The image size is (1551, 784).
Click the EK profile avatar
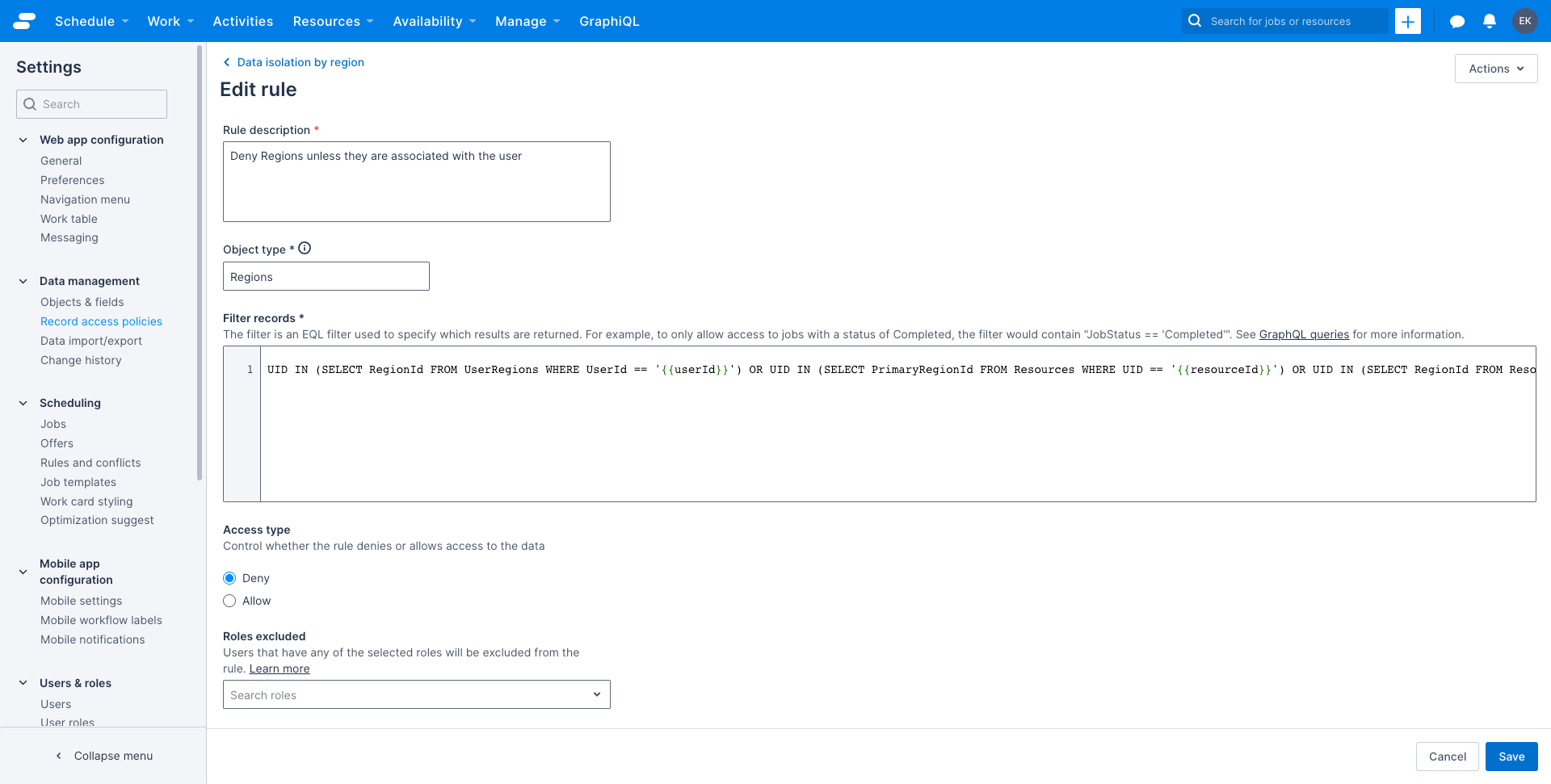1525,21
